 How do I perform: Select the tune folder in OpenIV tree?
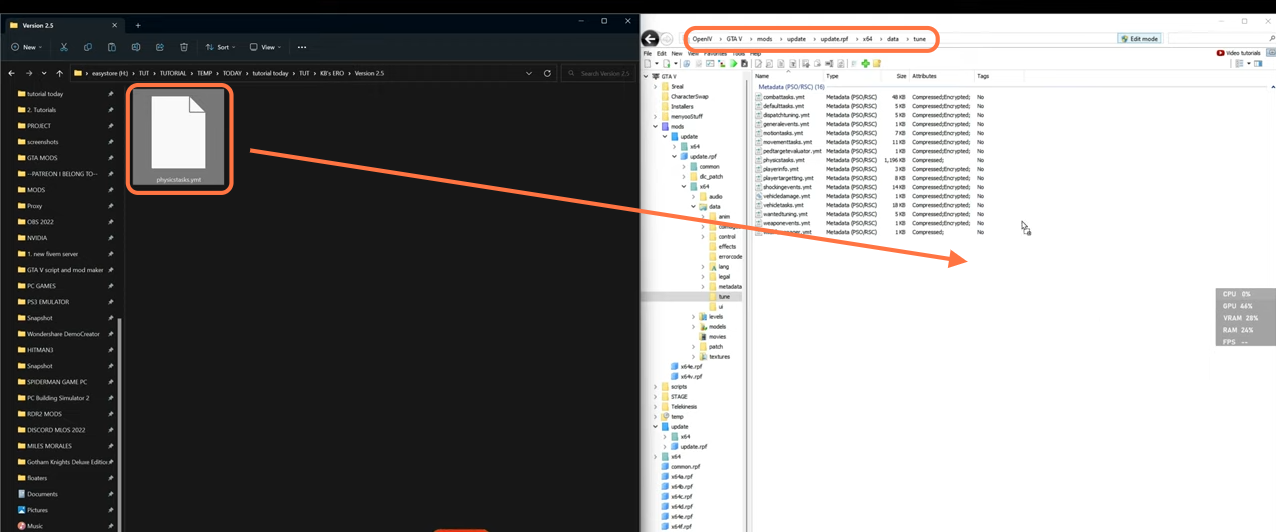point(724,297)
